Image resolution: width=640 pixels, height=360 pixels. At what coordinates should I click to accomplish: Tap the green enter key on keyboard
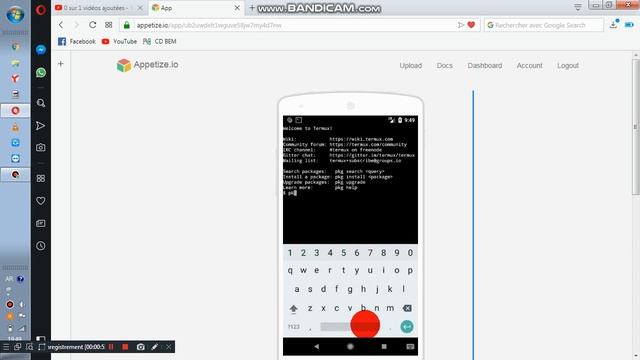click(x=407, y=327)
